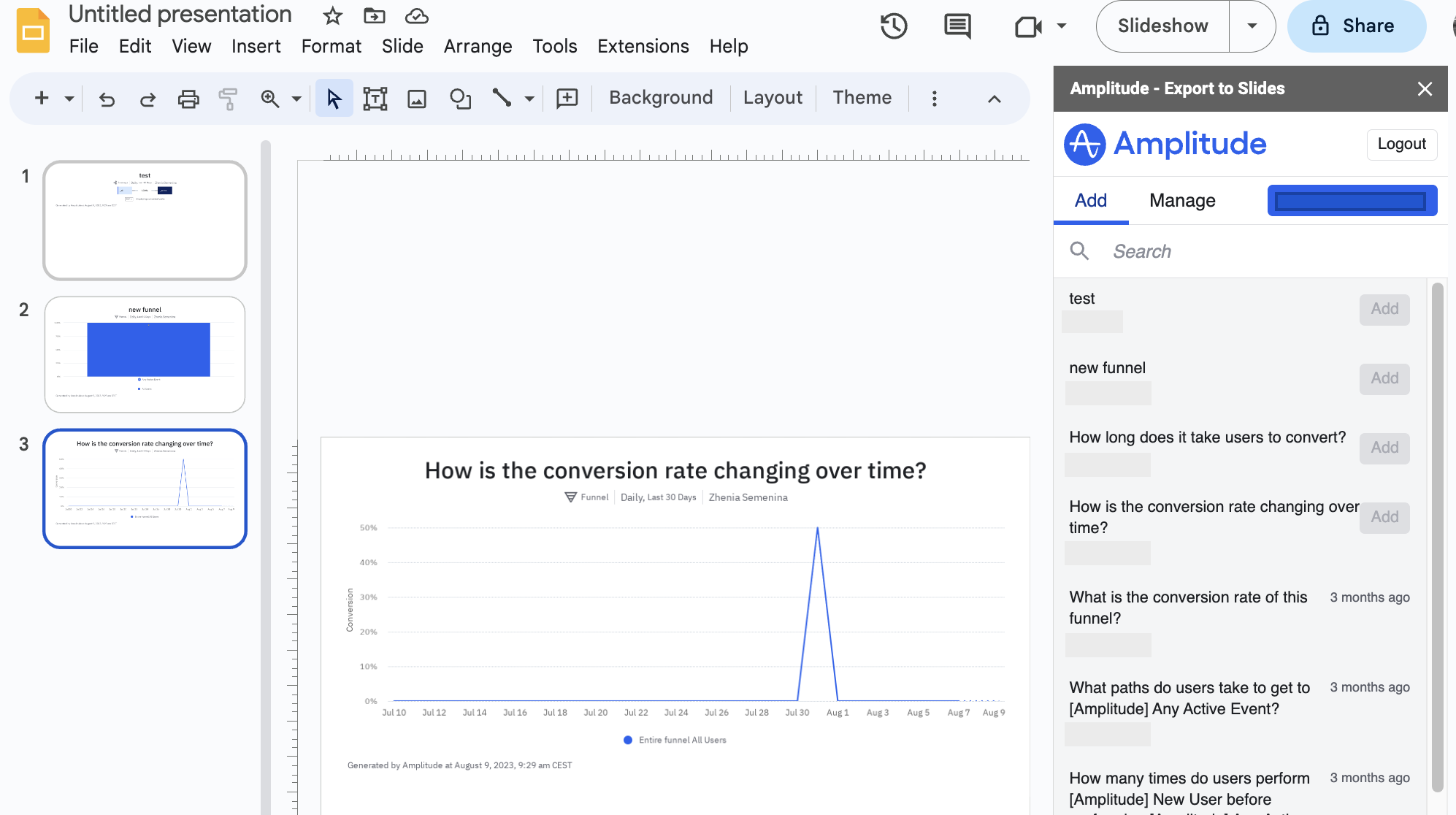Click the Logout button
Image resolution: width=1456 pixels, height=815 pixels.
pyautogui.click(x=1401, y=144)
